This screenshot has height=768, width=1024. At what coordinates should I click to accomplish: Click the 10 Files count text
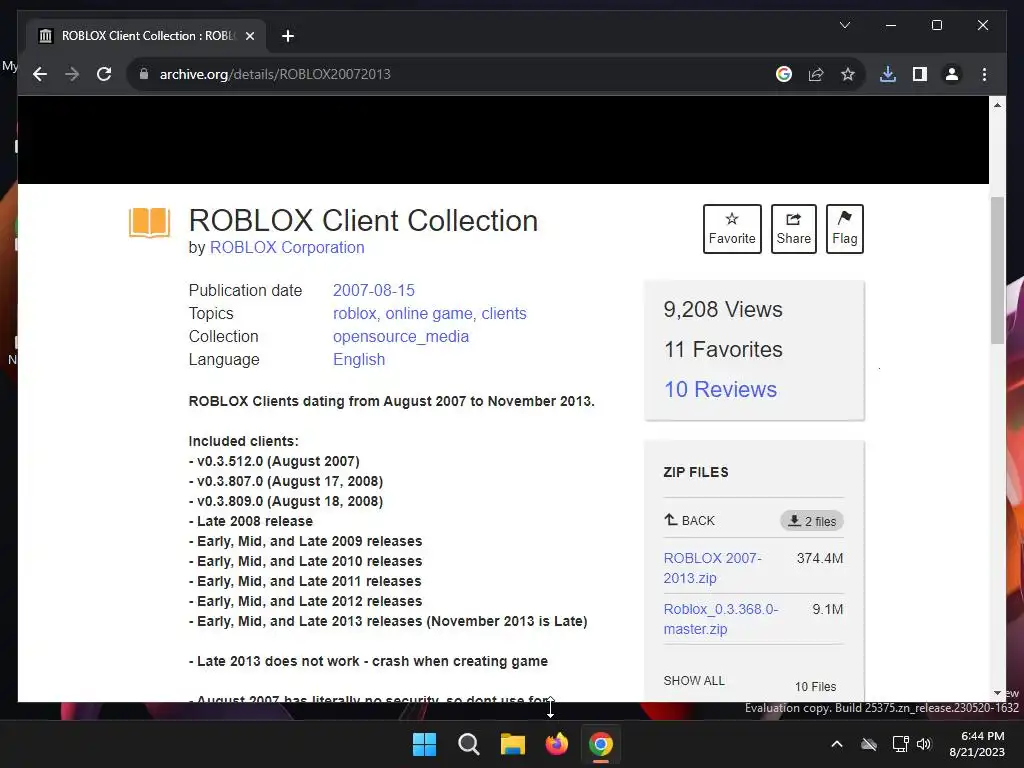tap(815, 686)
